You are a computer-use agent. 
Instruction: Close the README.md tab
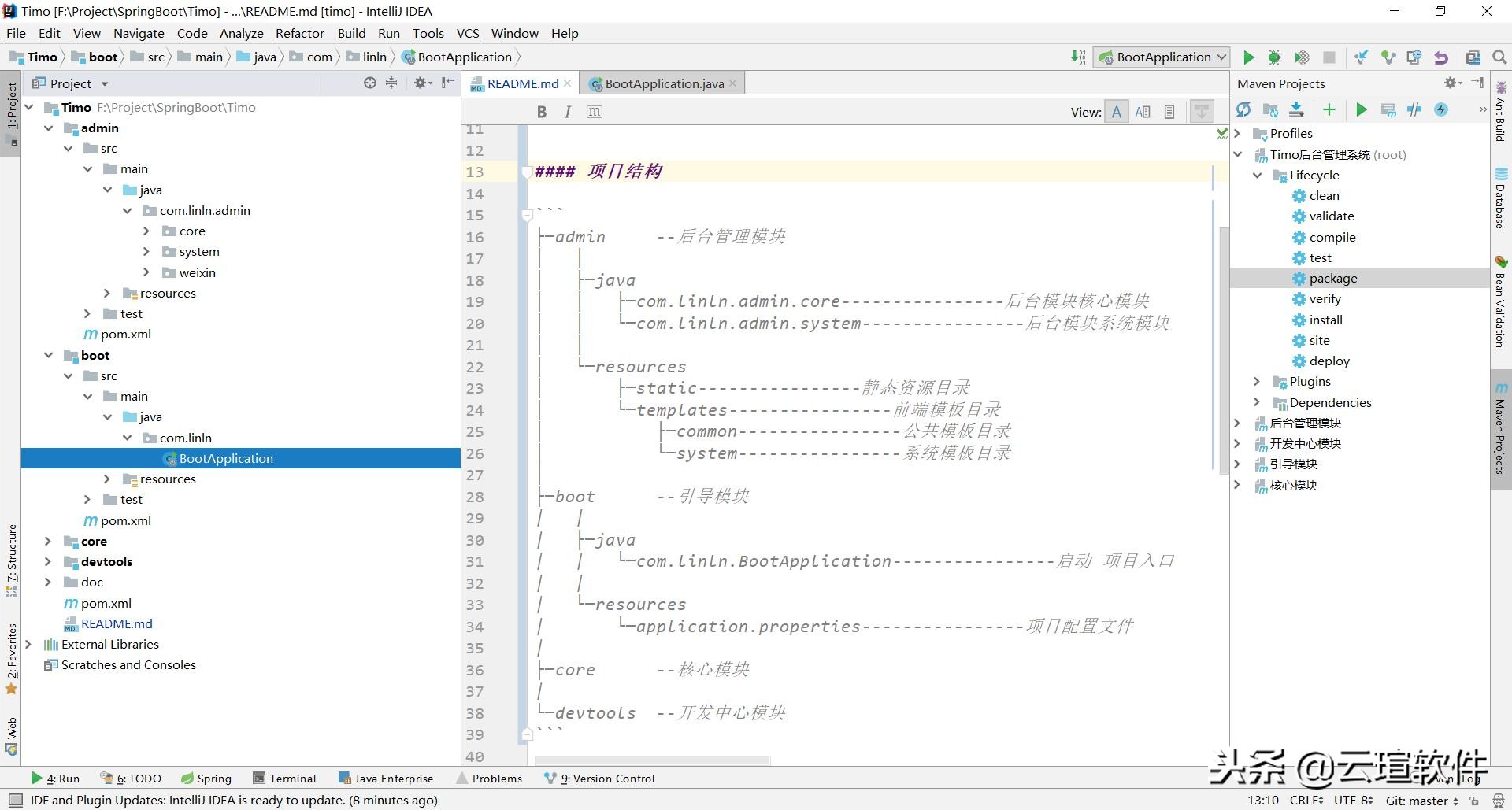pyautogui.click(x=567, y=83)
